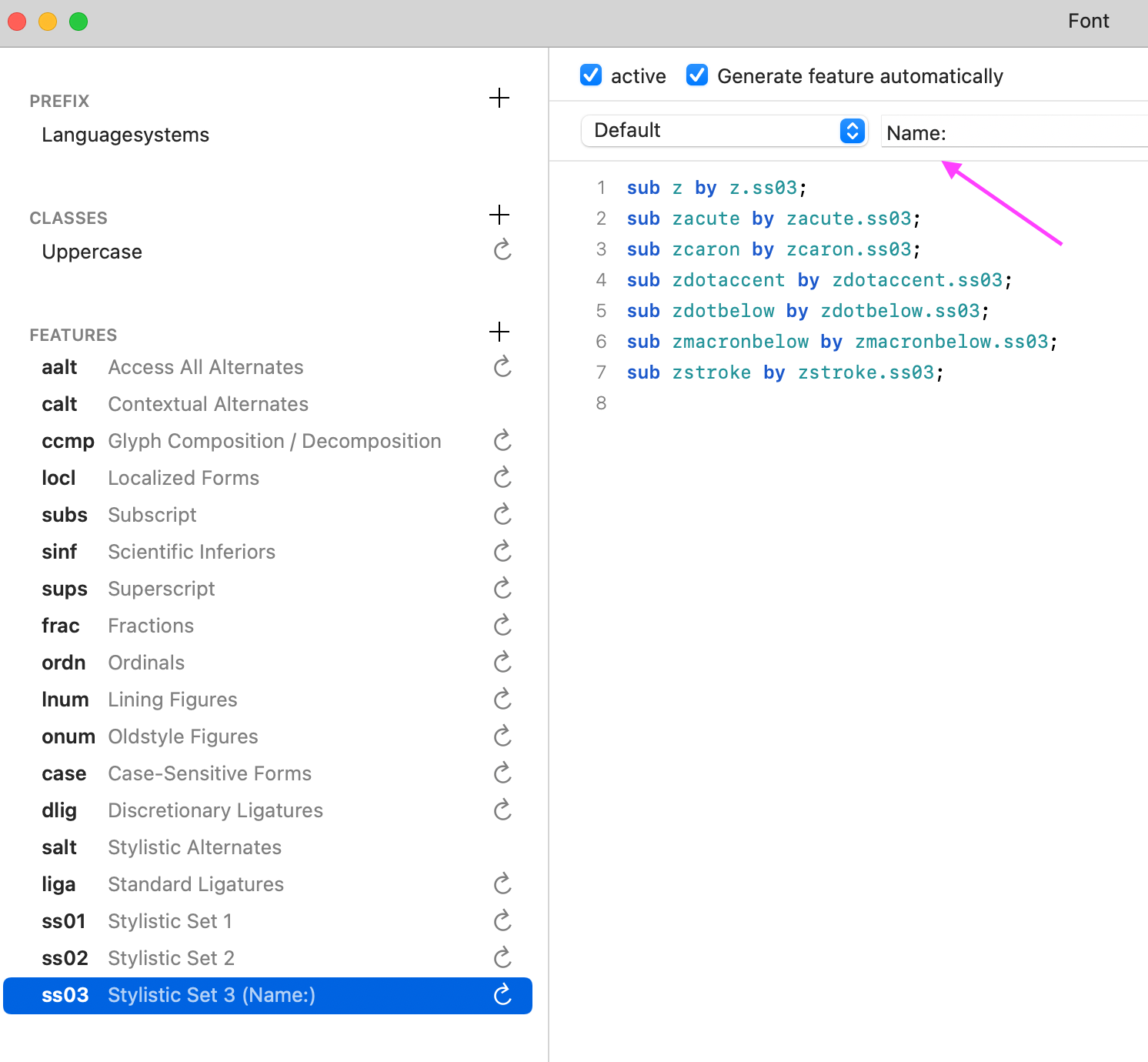
Task: Add a new class with the plus icon
Action: pyautogui.click(x=499, y=215)
